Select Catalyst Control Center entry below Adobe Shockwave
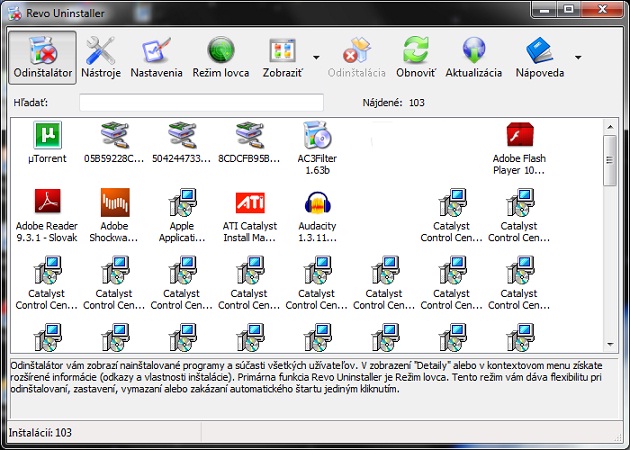630x450 pixels. [x=115, y=283]
